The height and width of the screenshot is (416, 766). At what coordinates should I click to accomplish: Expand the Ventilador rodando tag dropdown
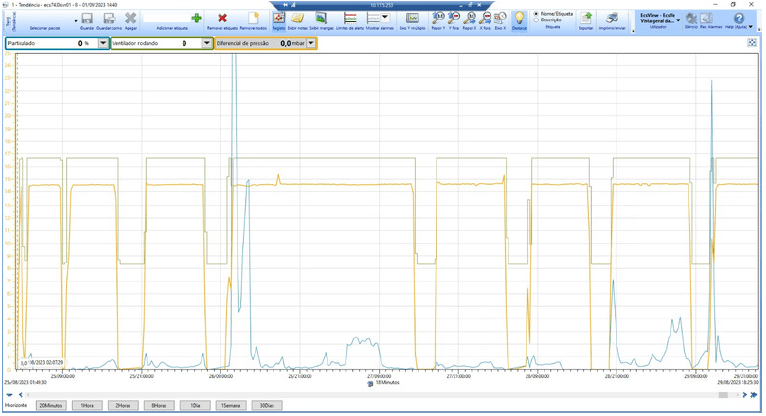coord(207,43)
